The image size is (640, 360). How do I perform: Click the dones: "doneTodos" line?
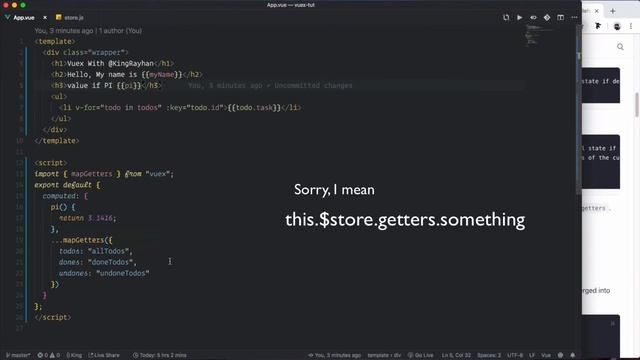pos(98,262)
